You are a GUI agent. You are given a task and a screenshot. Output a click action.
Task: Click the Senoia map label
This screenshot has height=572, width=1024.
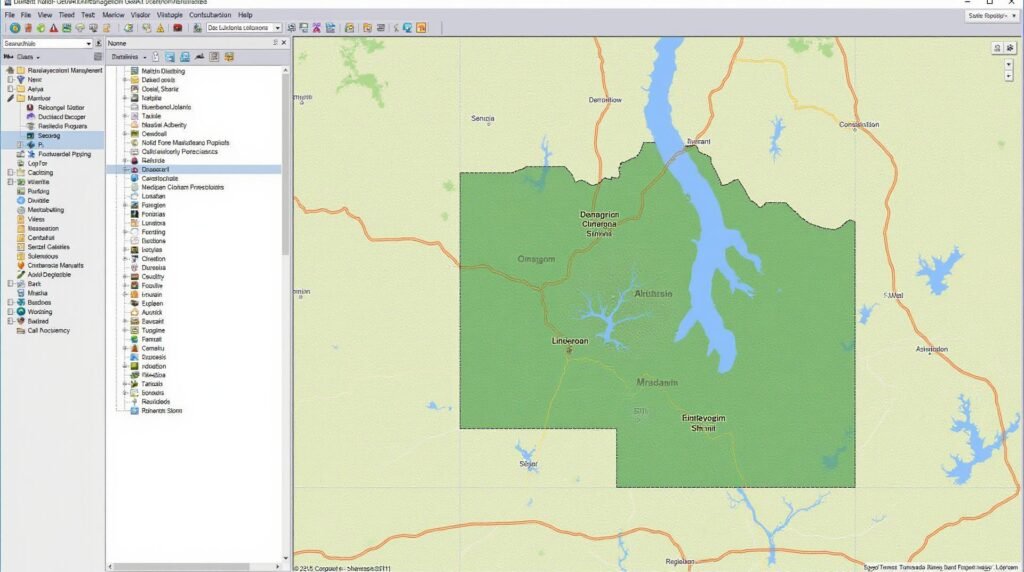483,118
